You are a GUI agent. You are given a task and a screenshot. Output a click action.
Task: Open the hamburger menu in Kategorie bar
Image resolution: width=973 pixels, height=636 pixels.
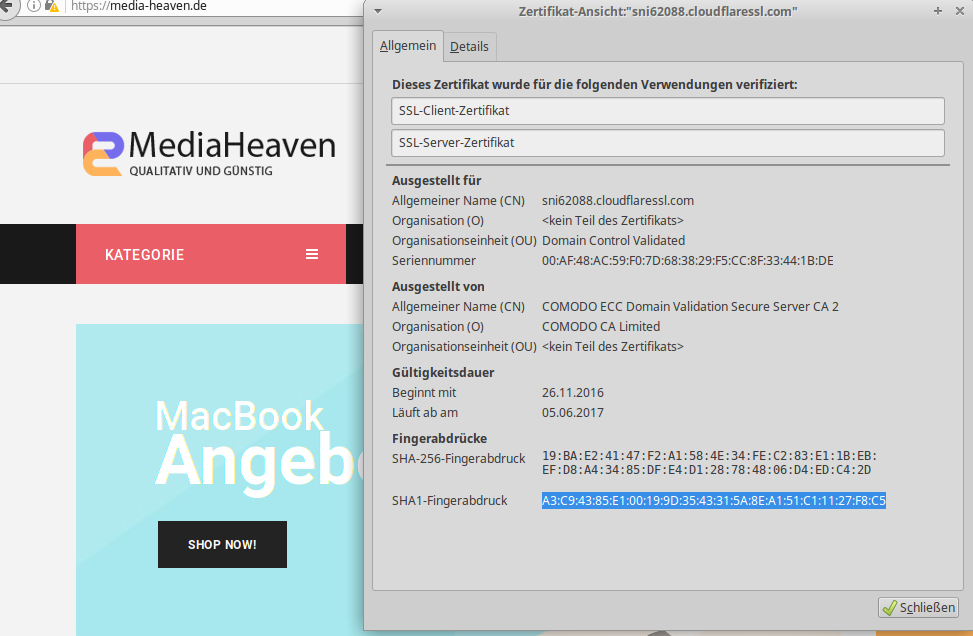(x=312, y=254)
